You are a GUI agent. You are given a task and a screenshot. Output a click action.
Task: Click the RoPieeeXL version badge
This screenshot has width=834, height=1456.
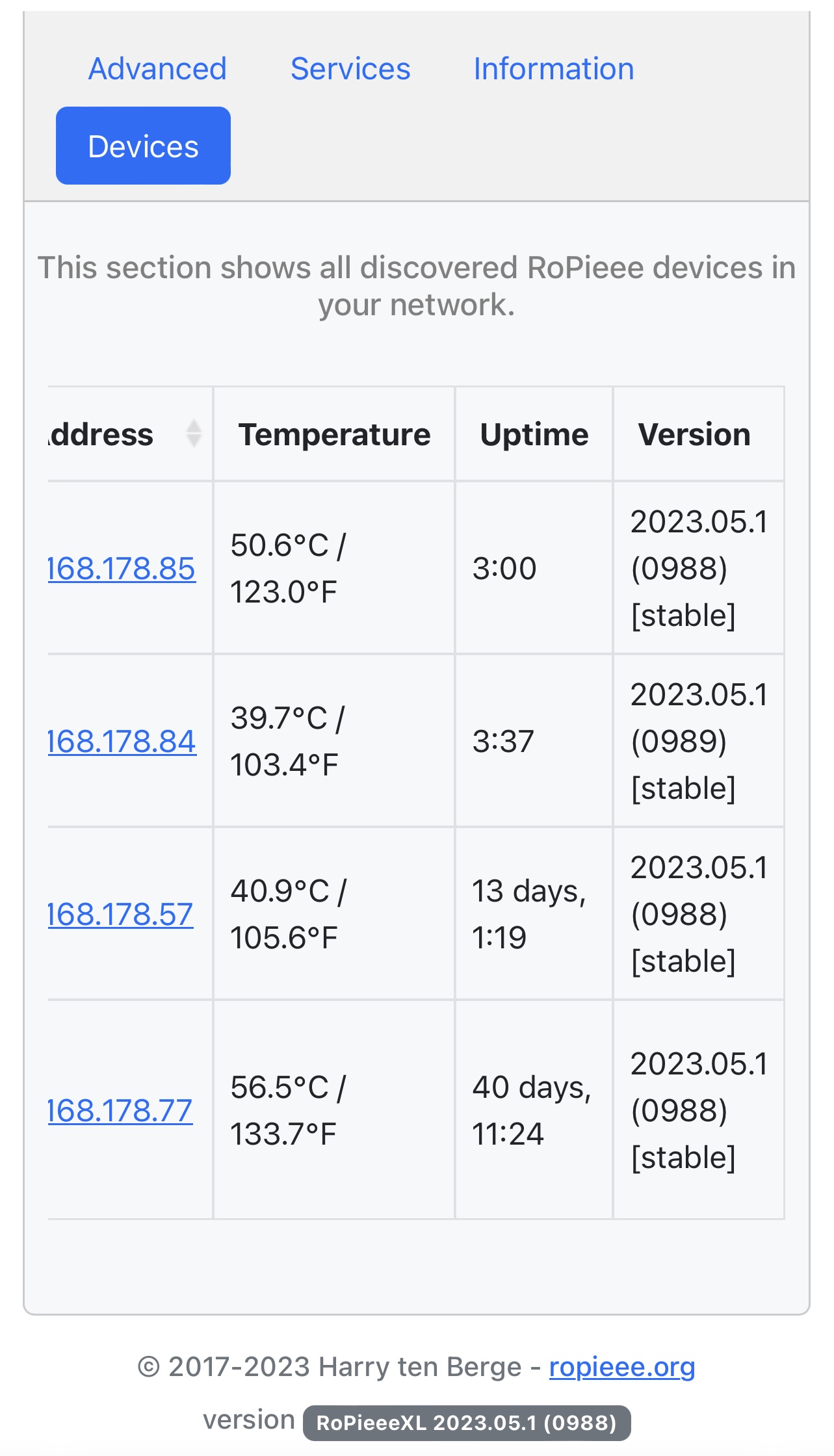tap(466, 1423)
